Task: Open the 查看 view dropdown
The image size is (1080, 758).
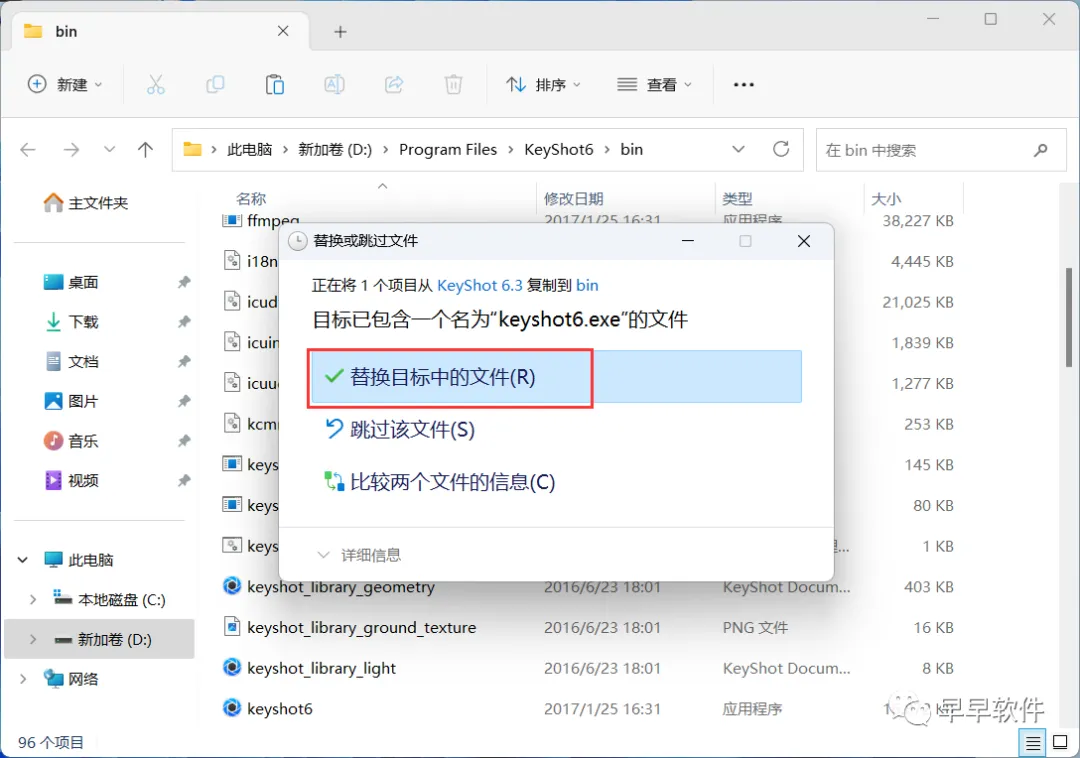Action: (654, 85)
